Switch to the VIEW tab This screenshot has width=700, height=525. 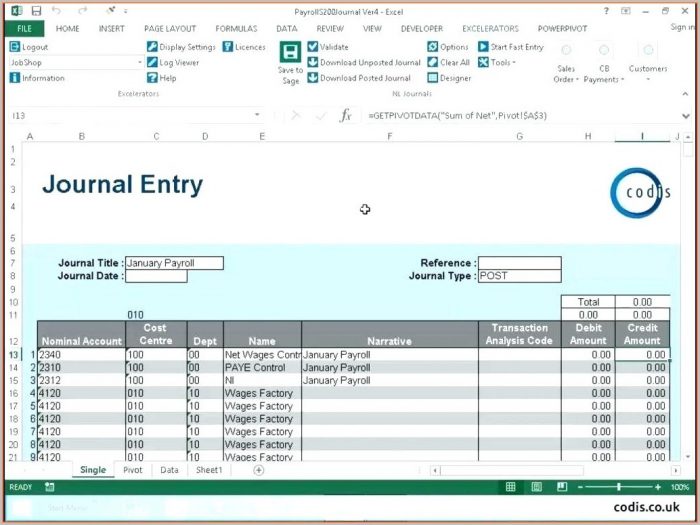pyautogui.click(x=372, y=29)
